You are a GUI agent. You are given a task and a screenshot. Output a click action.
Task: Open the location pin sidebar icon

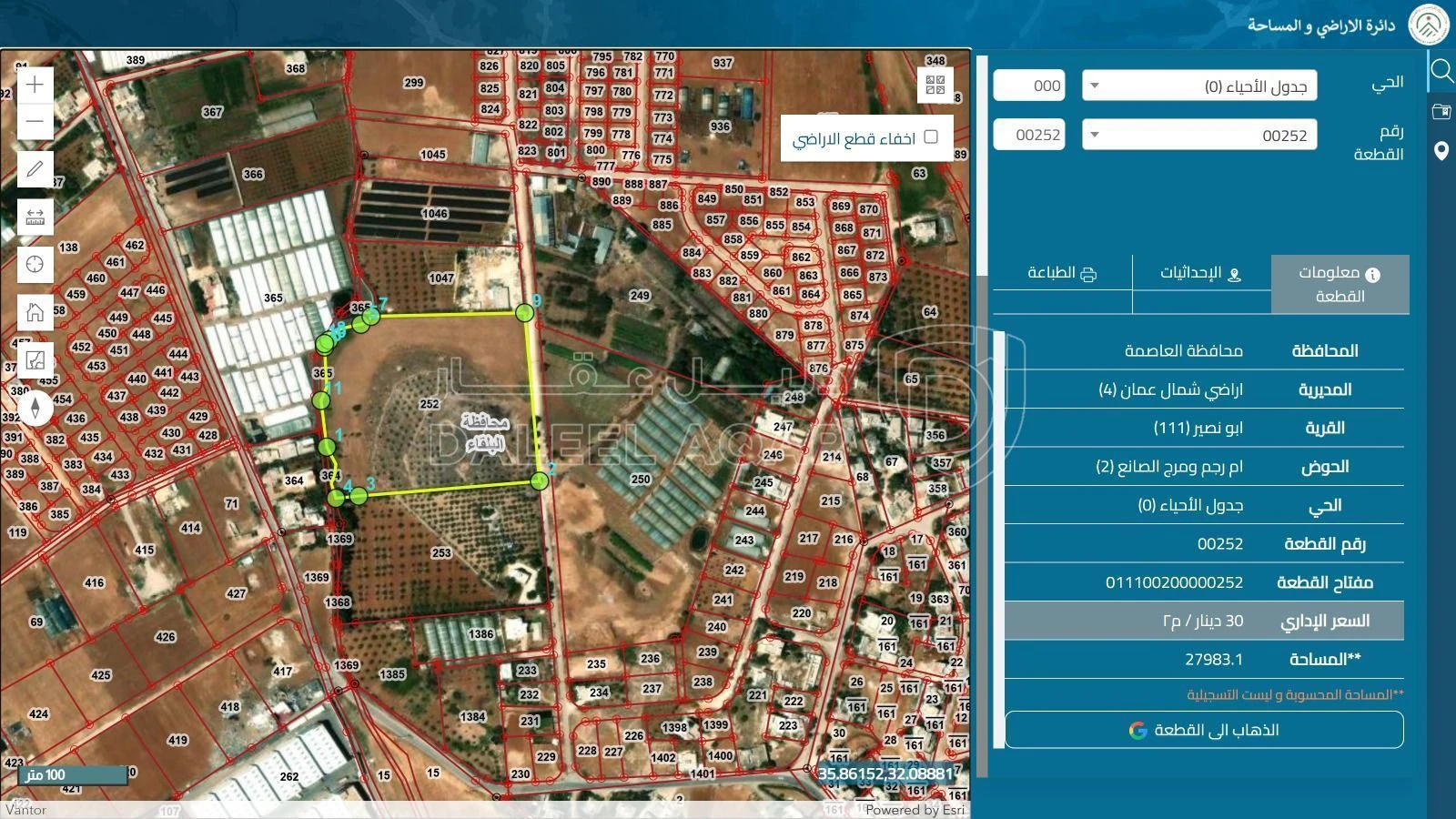pos(1441,151)
